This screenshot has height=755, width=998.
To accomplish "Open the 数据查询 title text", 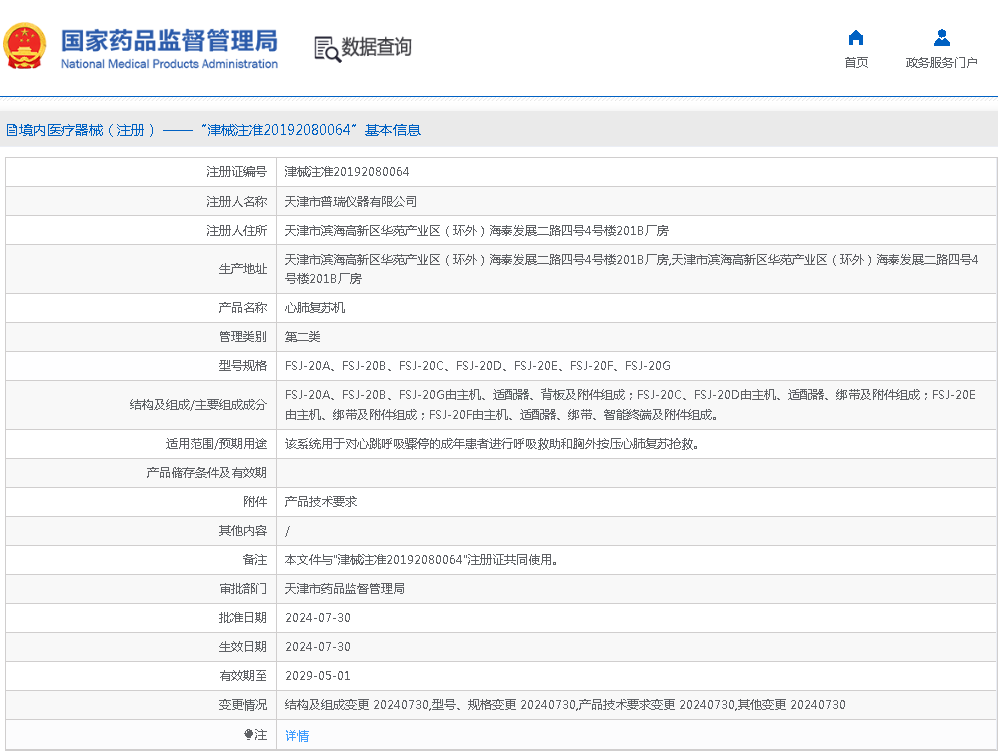I will (376, 47).
